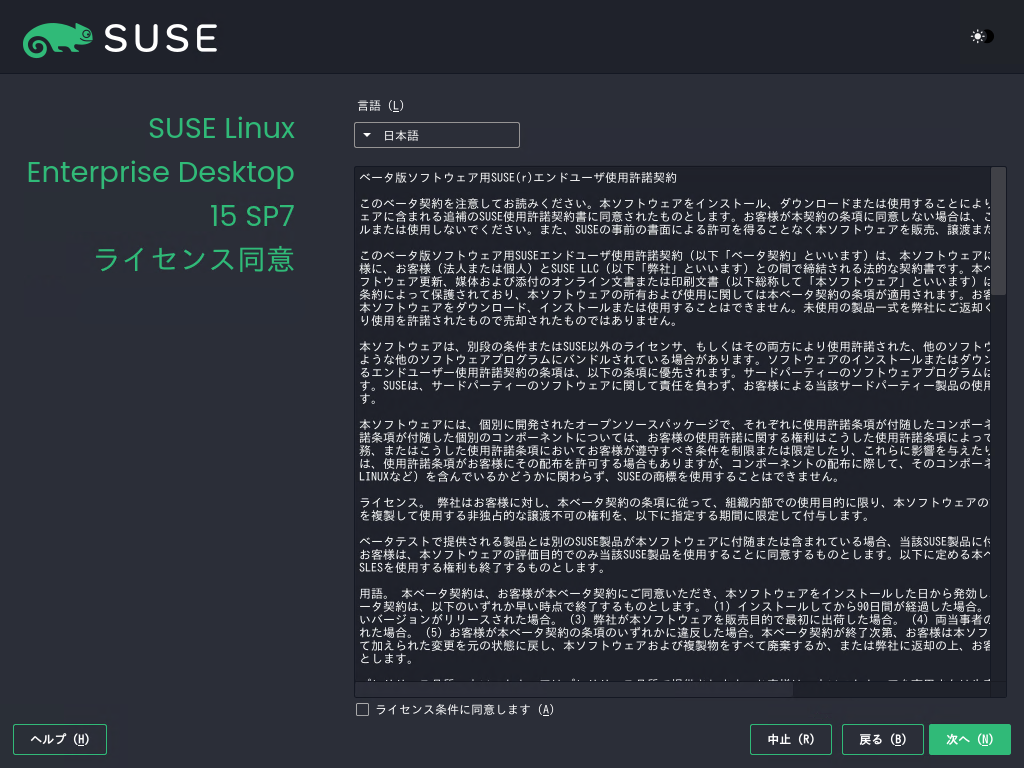The height and width of the screenshot is (768, 1024).
Task: Click the 戻る (B) back button
Action: click(882, 739)
